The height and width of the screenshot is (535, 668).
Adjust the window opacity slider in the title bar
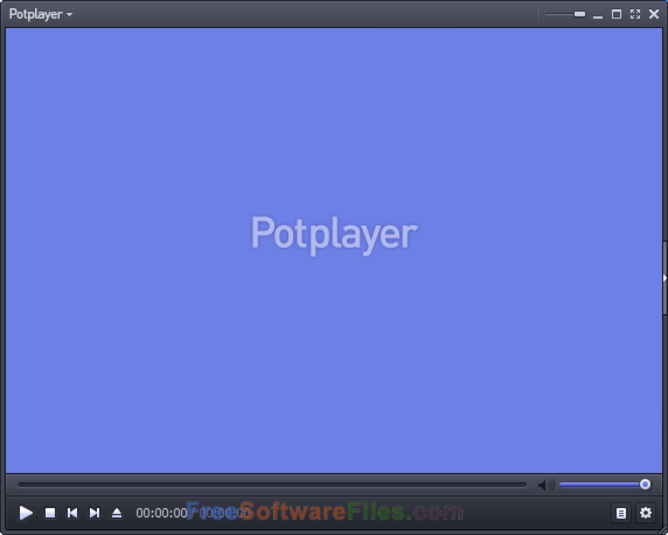[565, 14]
